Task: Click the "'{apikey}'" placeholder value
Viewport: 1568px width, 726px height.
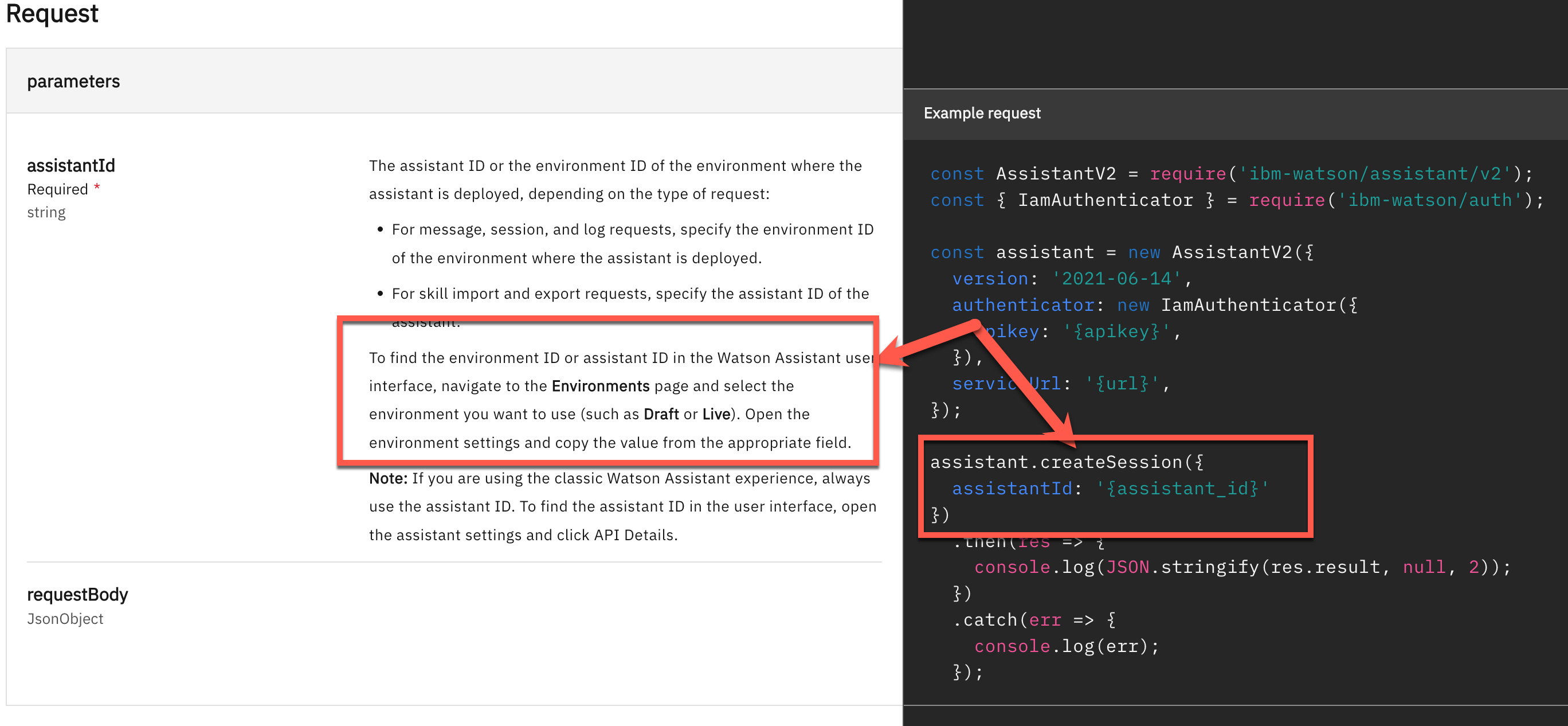Action: (x=1116, y=331)
